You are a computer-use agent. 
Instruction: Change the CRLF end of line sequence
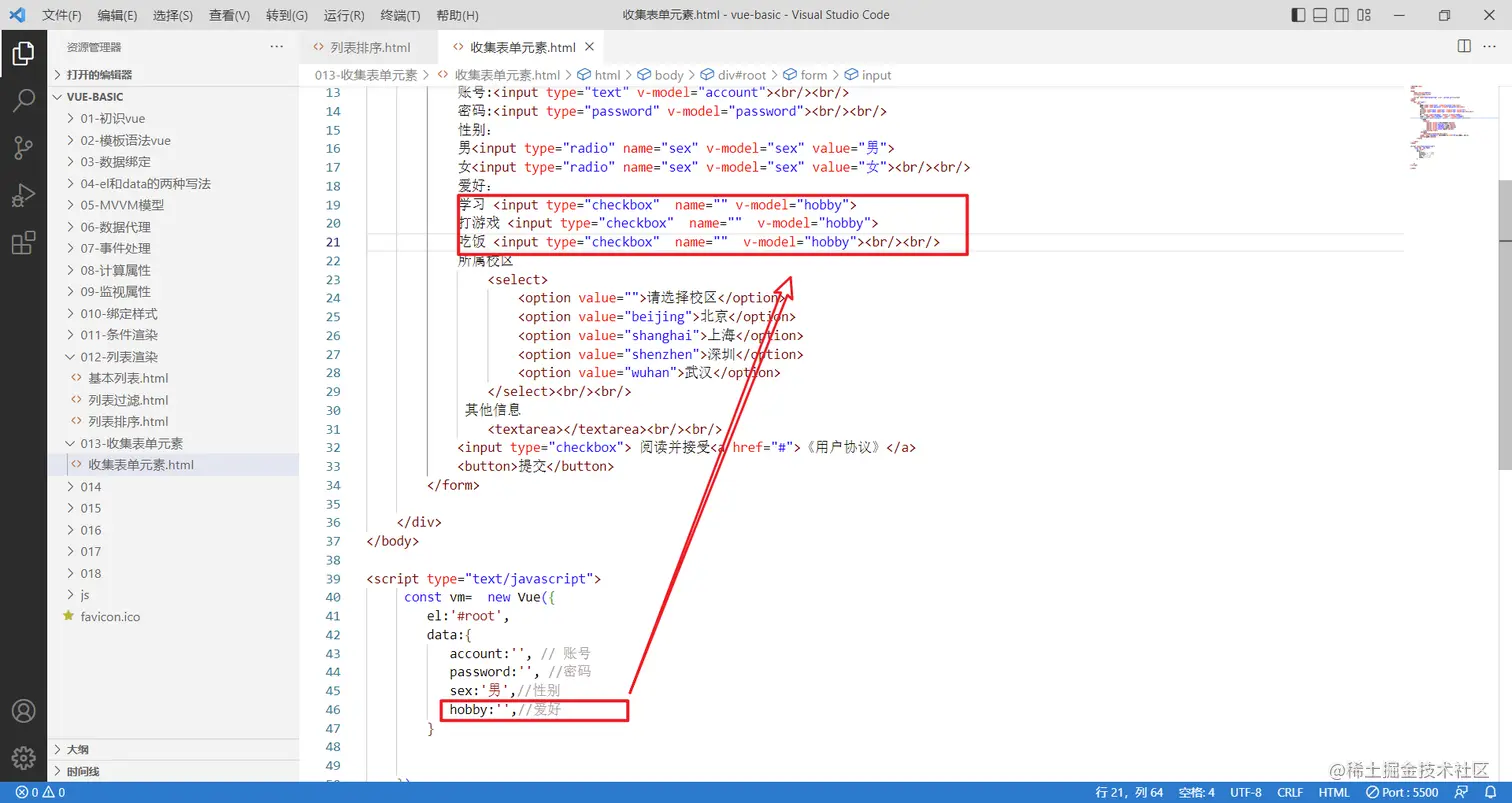click(1289, 793)
